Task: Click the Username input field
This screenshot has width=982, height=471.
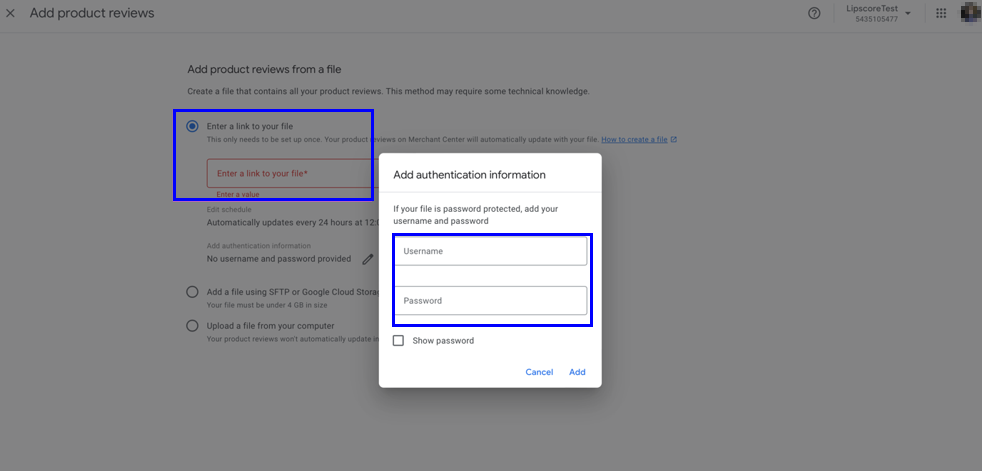Action: pos(490,251)
